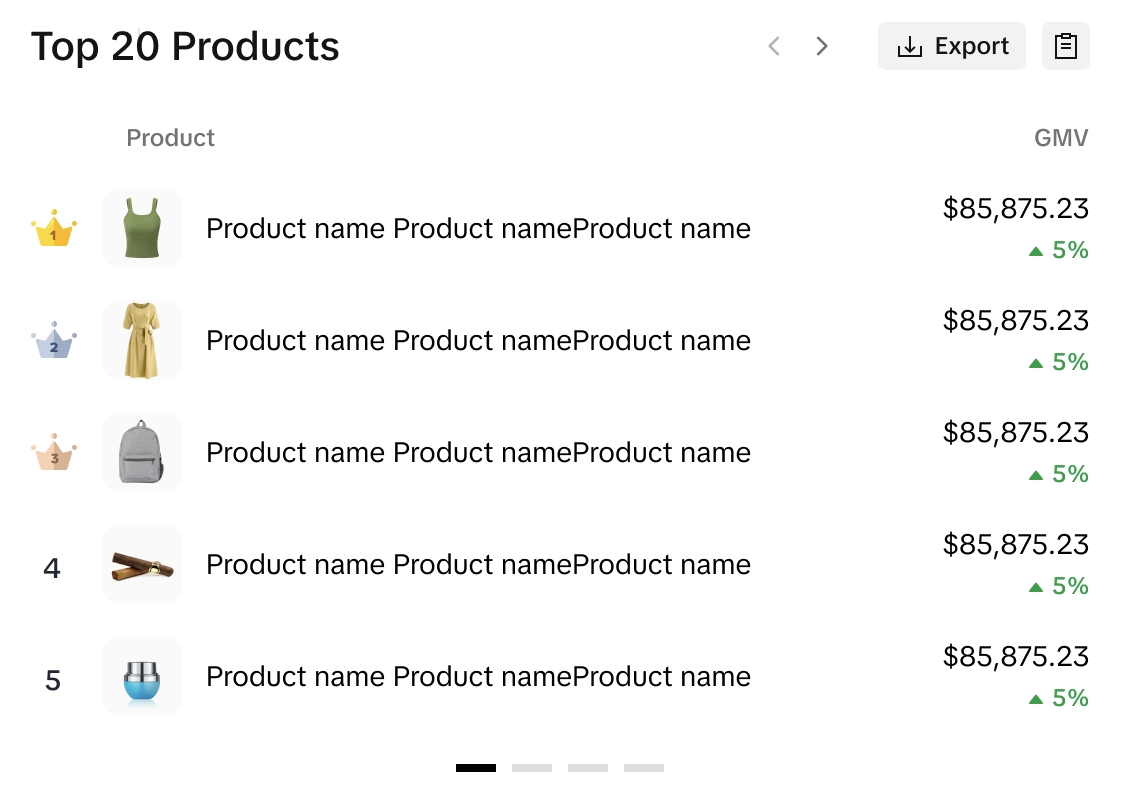Screen dimensions: 1126x798
Task: Open the blue cream jar product thumbnail
Action: (x=142, y=676)
